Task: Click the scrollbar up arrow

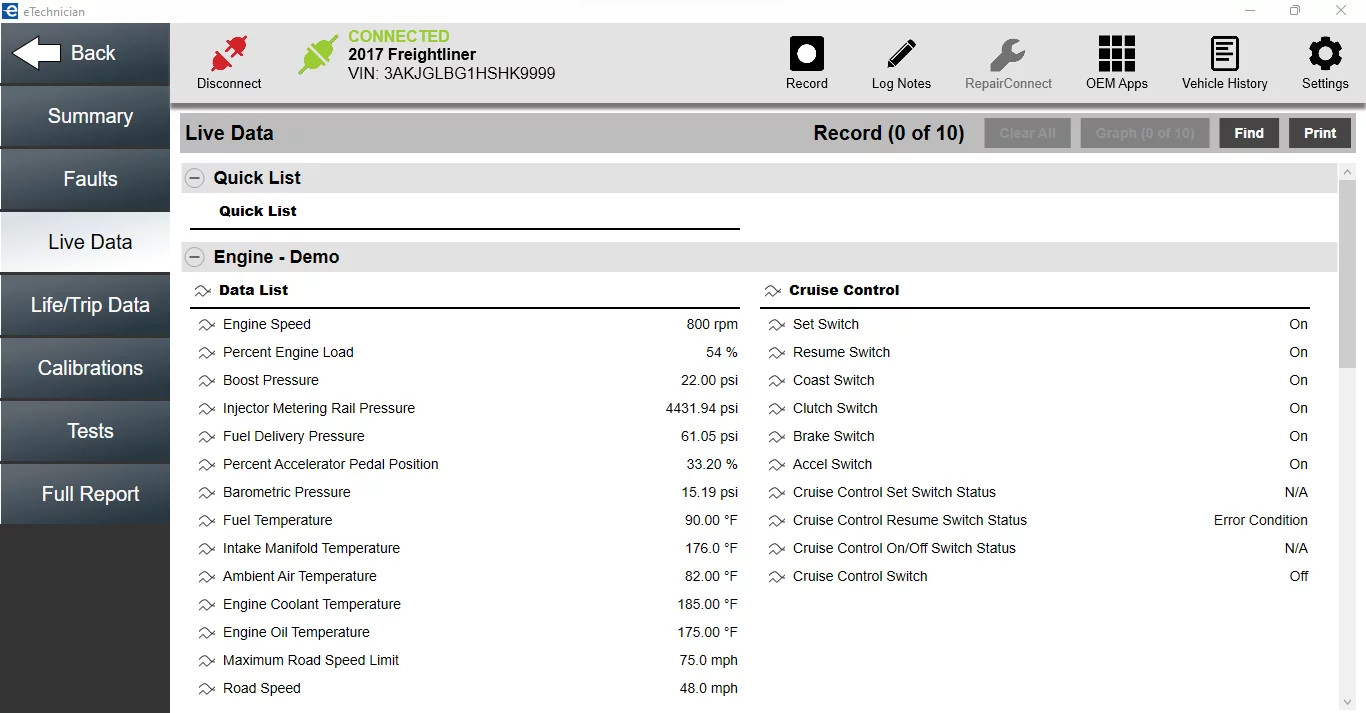Action: (x=1347, y=172)
